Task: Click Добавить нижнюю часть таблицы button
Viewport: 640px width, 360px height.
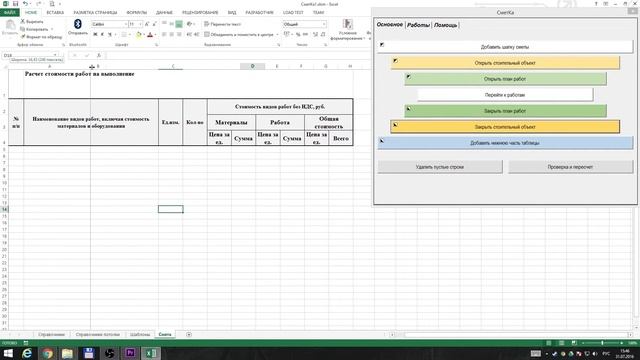Action: tap(505, 143)
